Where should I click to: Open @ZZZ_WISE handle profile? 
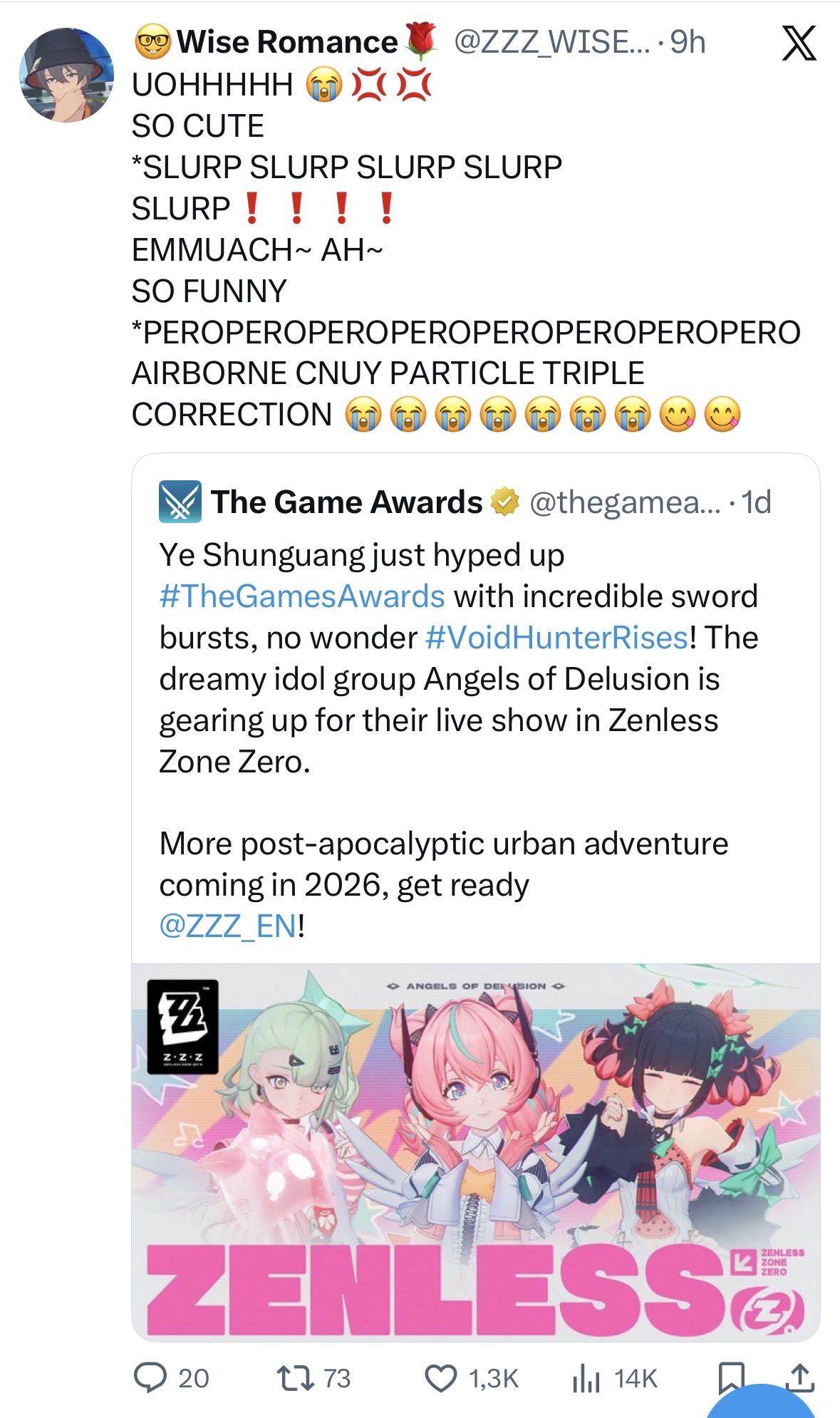tap(551, 42)
